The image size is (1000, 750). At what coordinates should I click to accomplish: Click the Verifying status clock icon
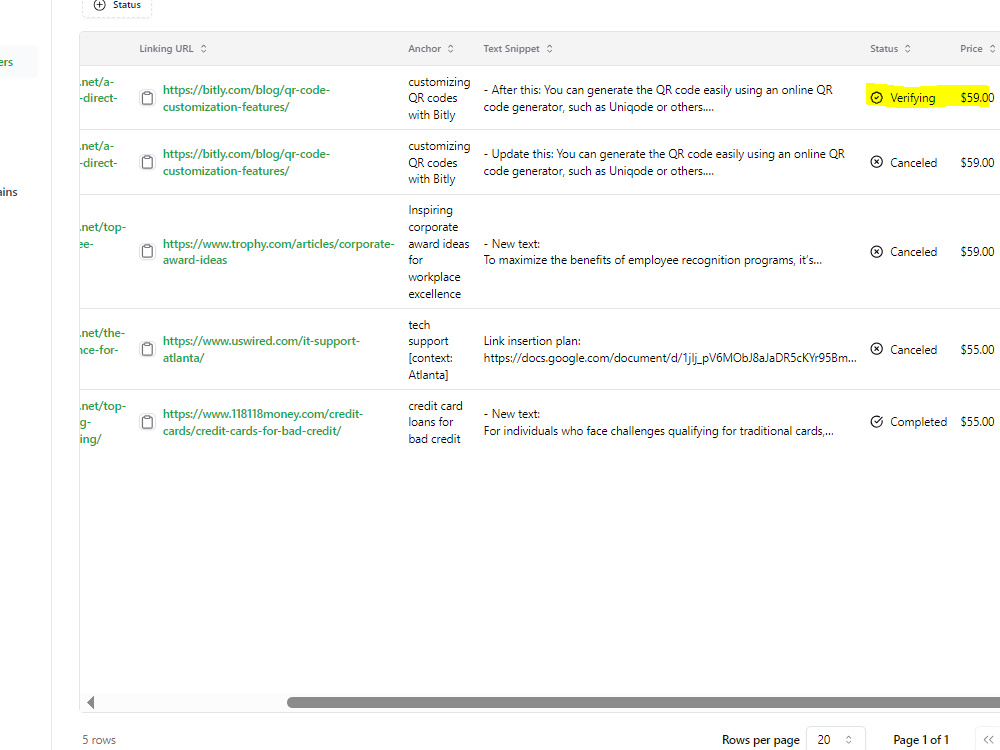(877, 98)
